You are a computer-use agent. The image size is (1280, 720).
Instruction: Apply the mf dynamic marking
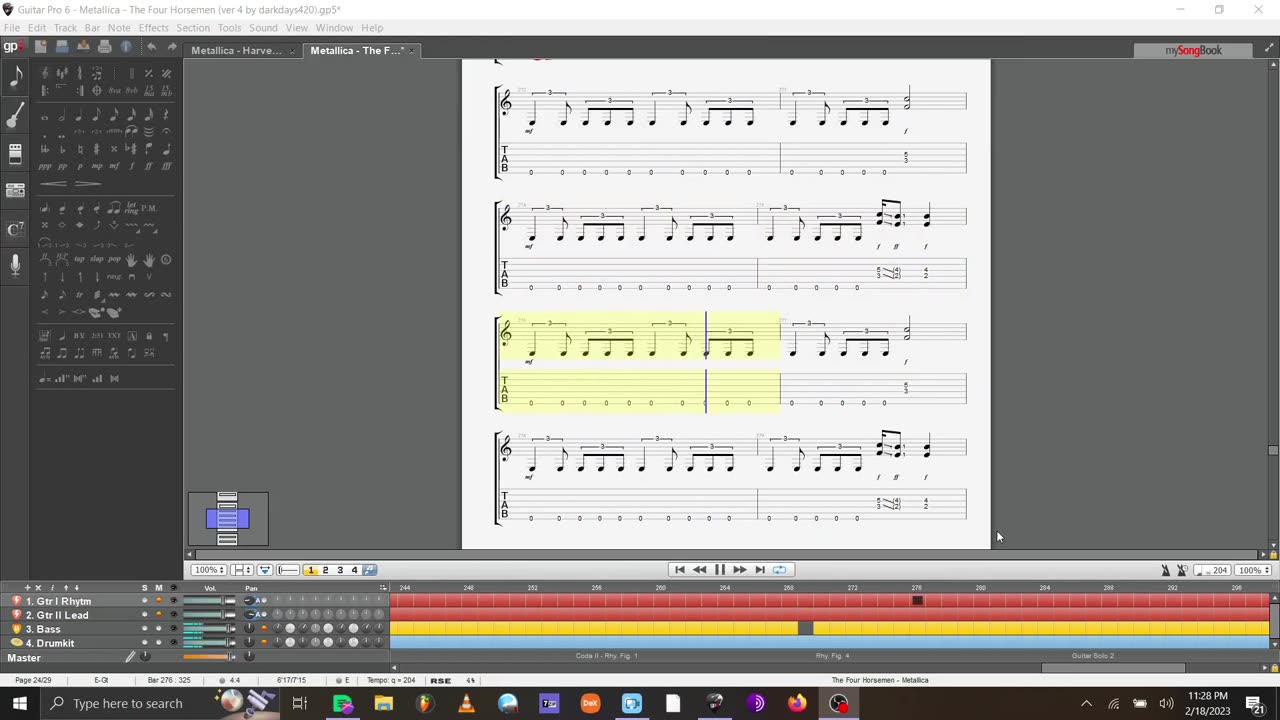click(114, 166)
